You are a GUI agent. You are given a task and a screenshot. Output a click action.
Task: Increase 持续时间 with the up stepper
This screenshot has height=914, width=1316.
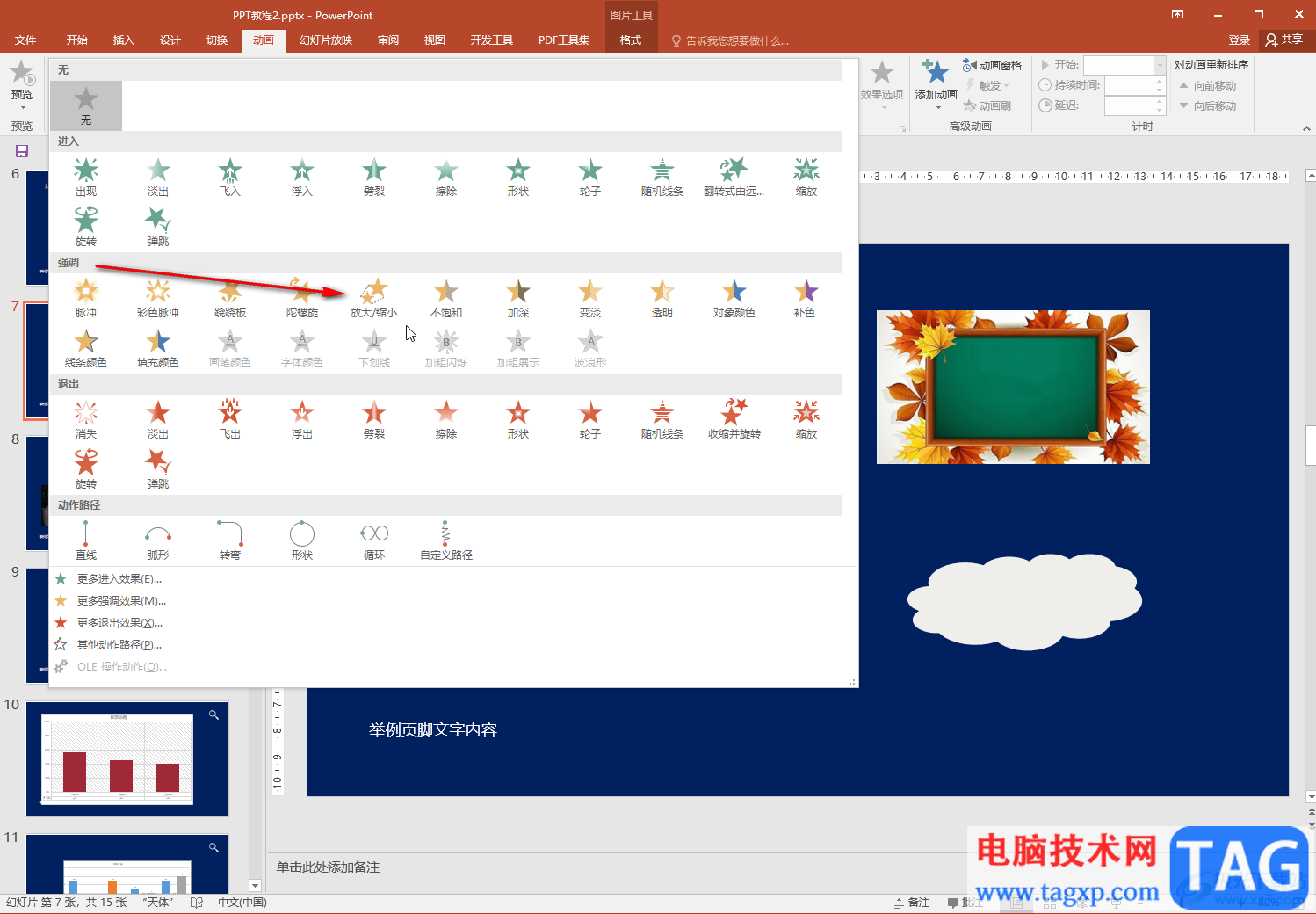coord(1160,81)
